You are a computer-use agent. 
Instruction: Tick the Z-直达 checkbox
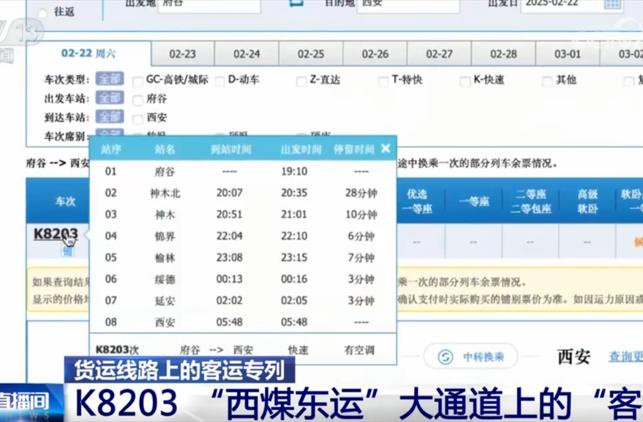(x=299, y=80)
